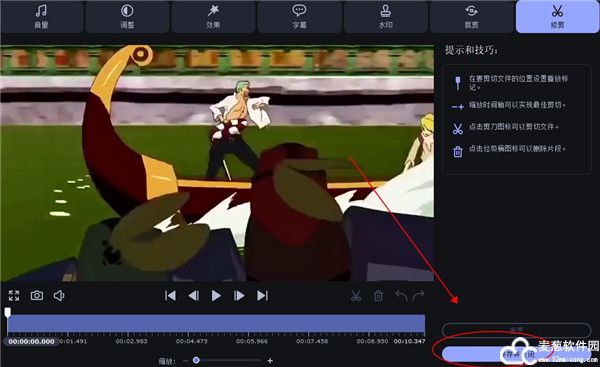600x367 pixels.
Task: Delete the segment with the trash icon below preview
Action: click(x=378, y=296)
